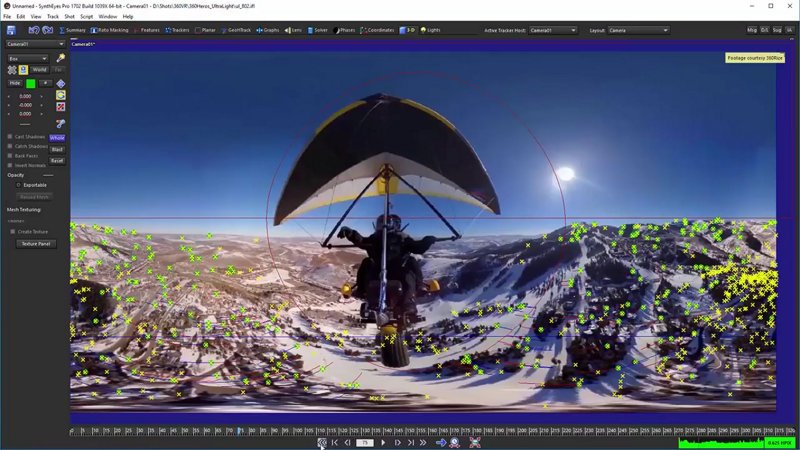The image size is (800, 450).
Task: Open the Lights room
Action: point(430,30)
